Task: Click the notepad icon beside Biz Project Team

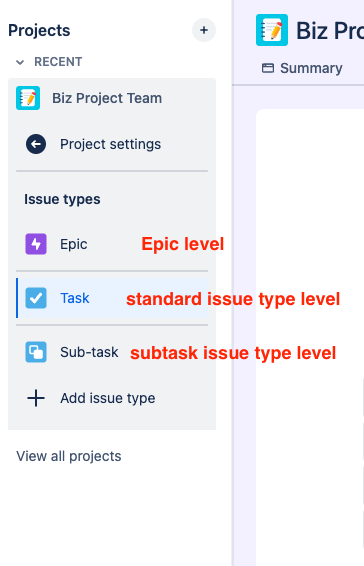Action: pyautogui.click(x=28, y=98)
